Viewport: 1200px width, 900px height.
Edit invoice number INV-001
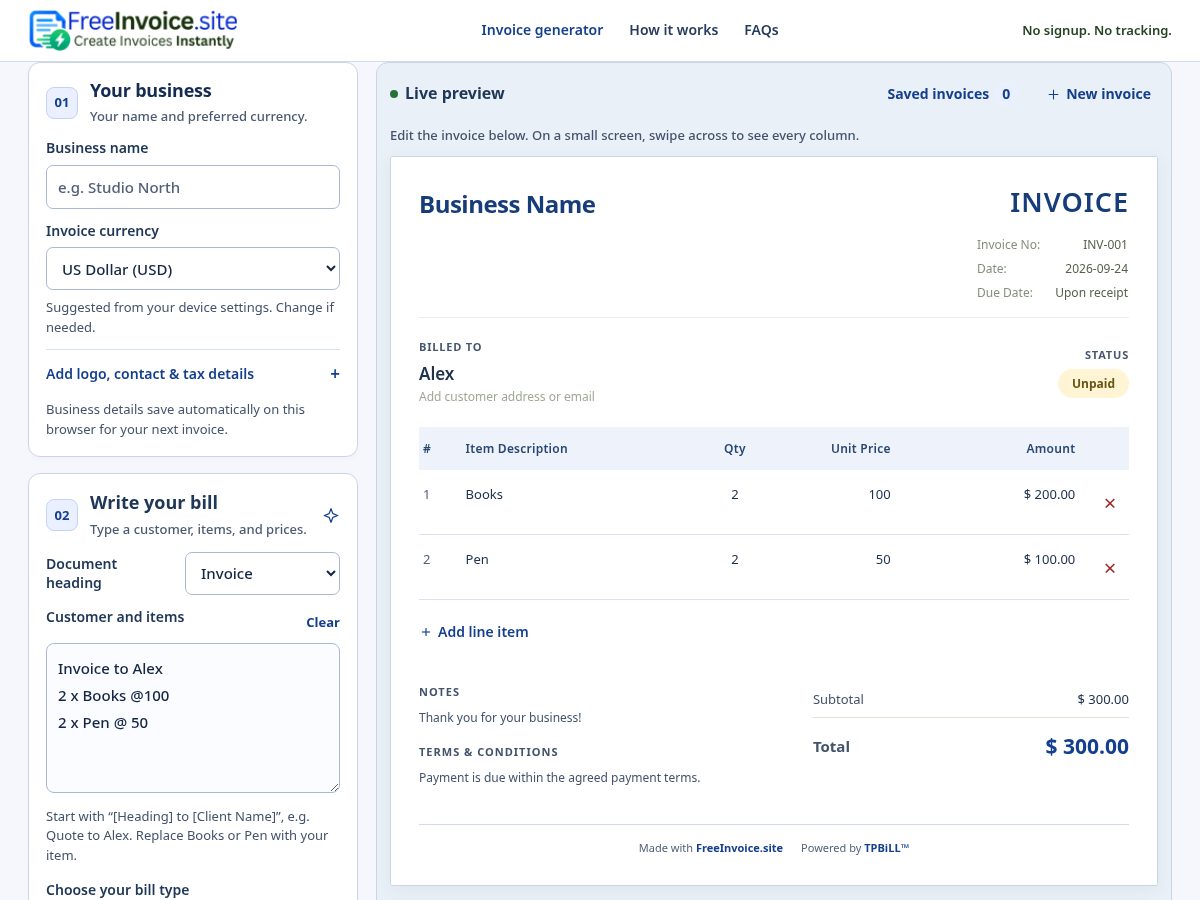[1105, 245]
